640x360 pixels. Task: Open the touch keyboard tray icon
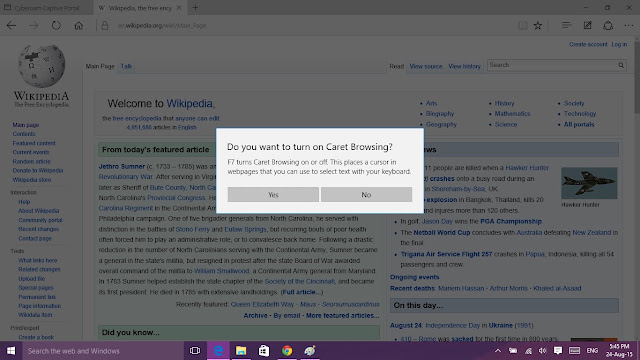coord(574,351)
